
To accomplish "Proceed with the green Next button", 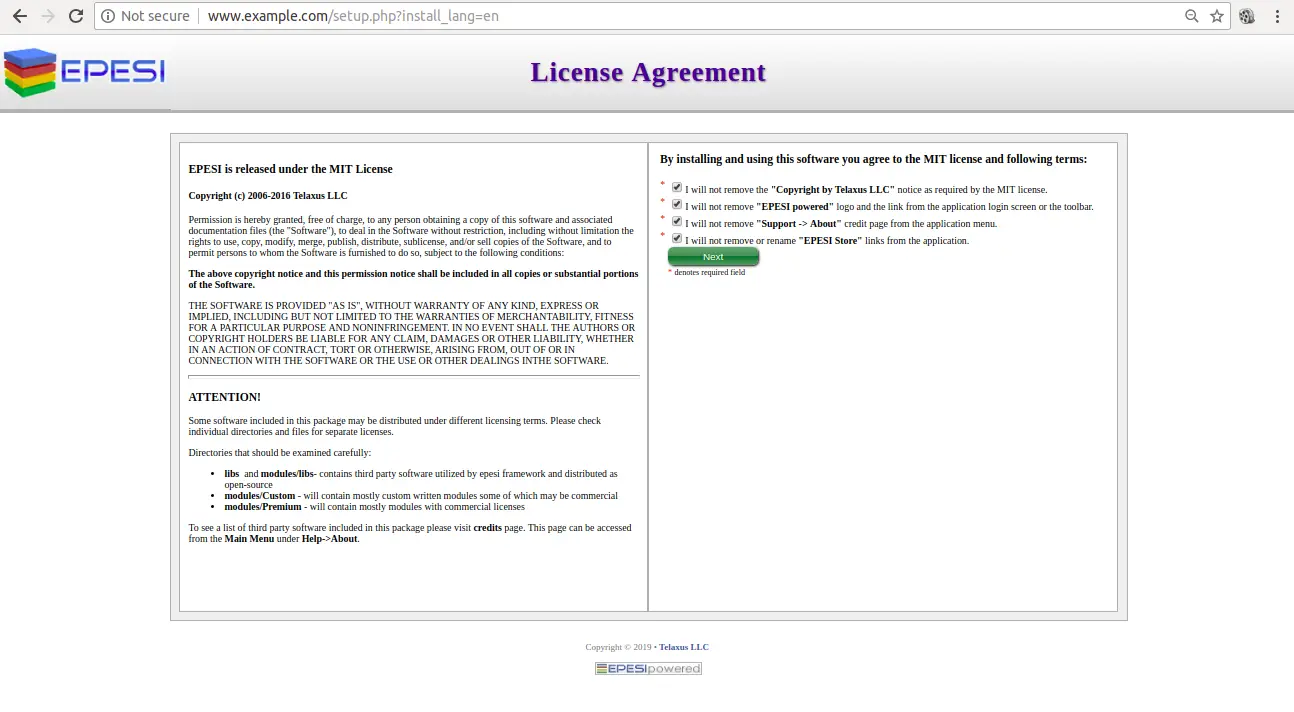I will pos(713,257).
